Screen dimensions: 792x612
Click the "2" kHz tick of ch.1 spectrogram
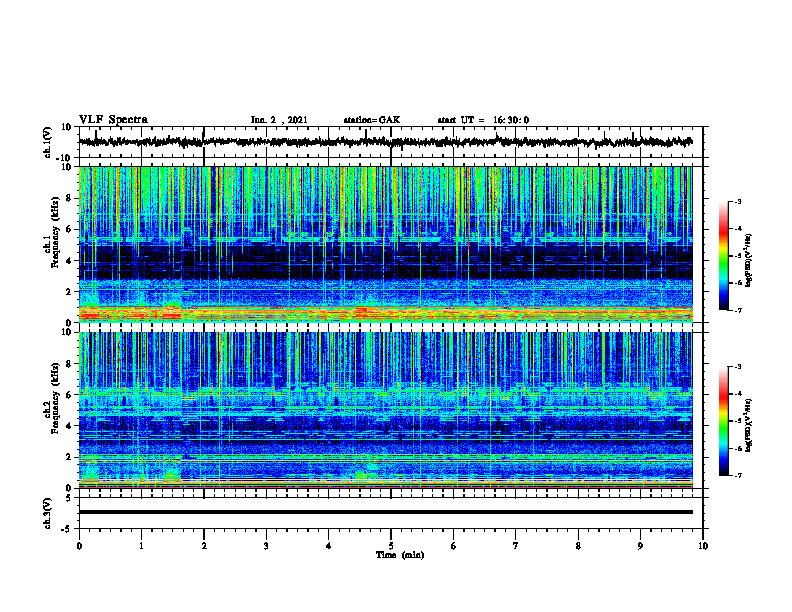tap(69, 292)
